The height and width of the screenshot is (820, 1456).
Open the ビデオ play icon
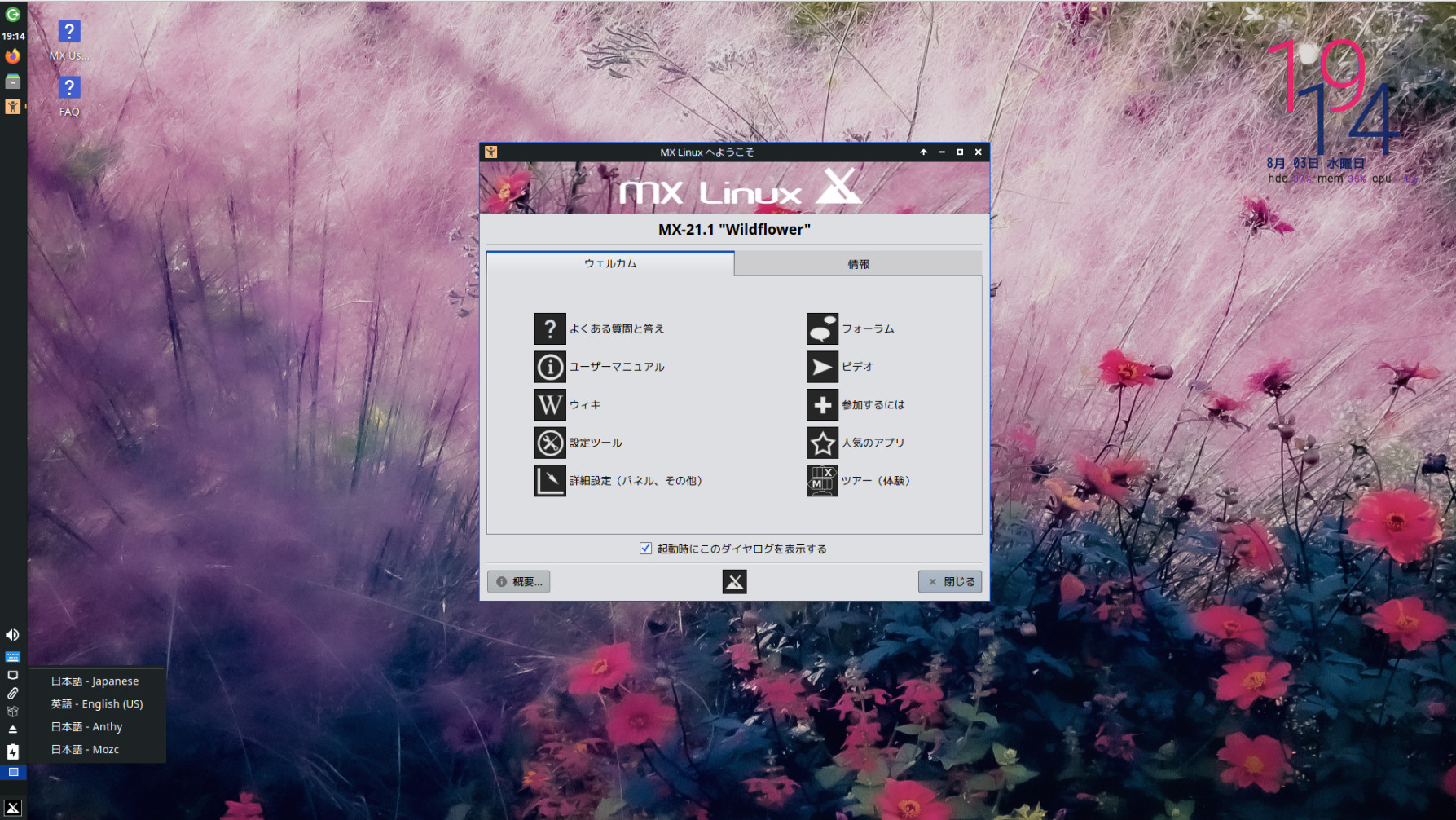pyautogui.click(x=822, y=367)
